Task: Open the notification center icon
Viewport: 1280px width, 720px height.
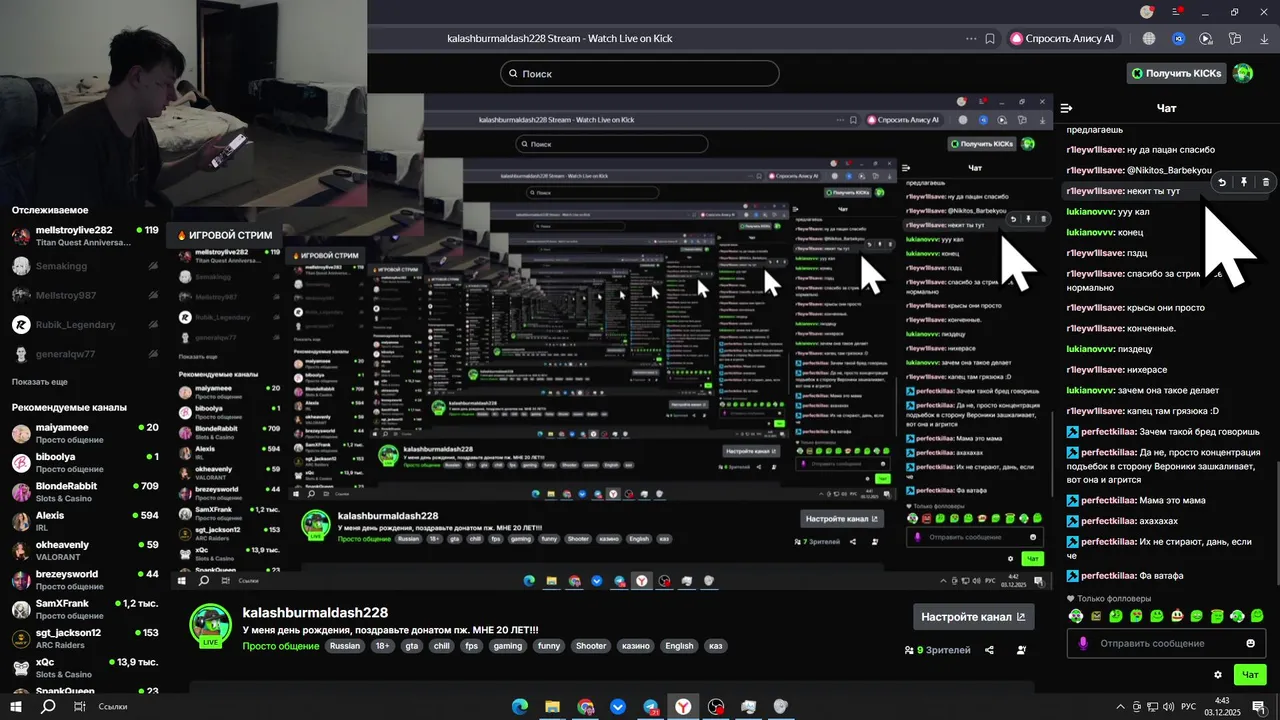Action: 1258,707
